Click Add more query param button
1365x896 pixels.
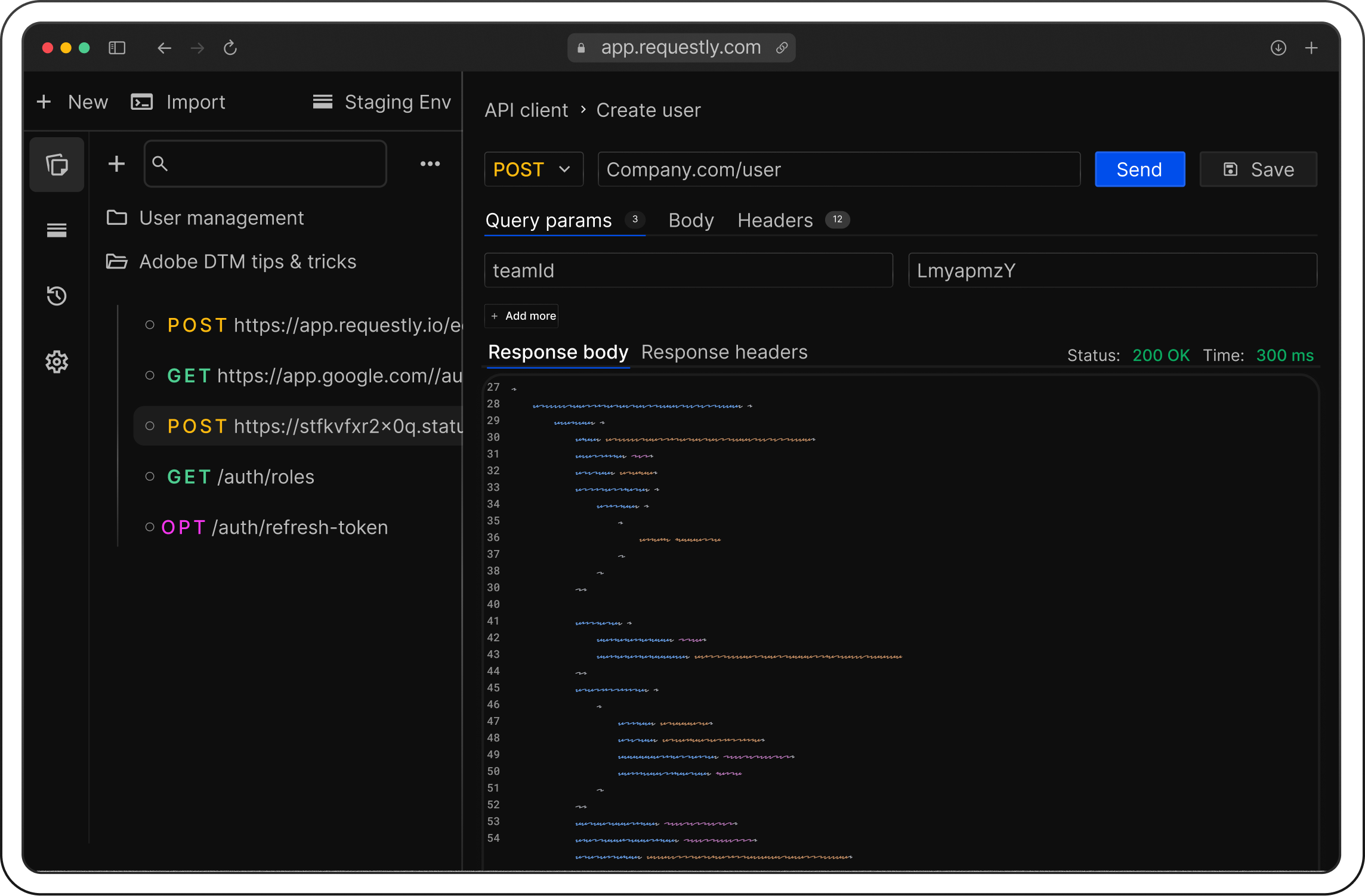click(521, 316)
